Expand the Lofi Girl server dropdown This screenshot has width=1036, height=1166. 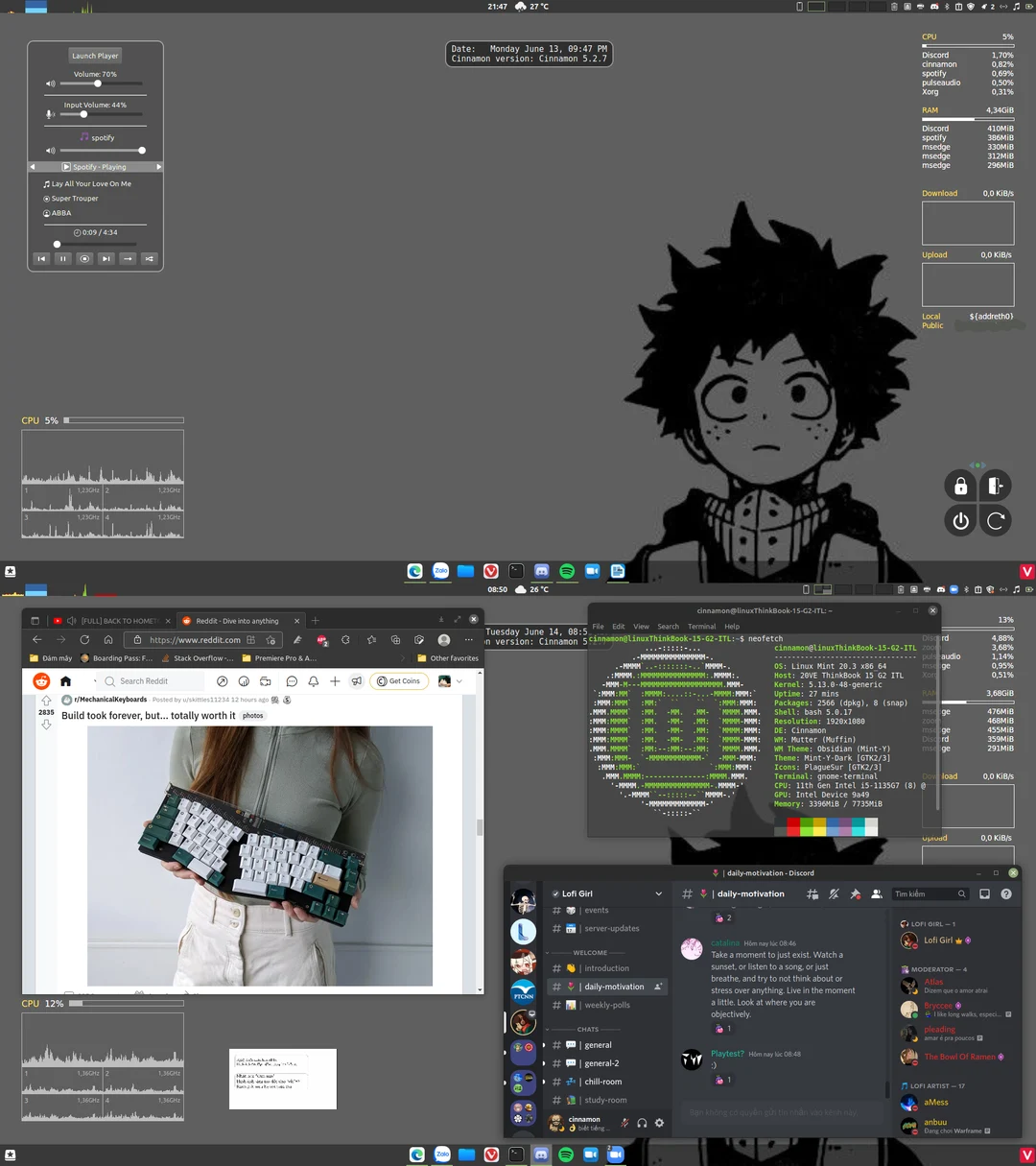click(657, 893)
